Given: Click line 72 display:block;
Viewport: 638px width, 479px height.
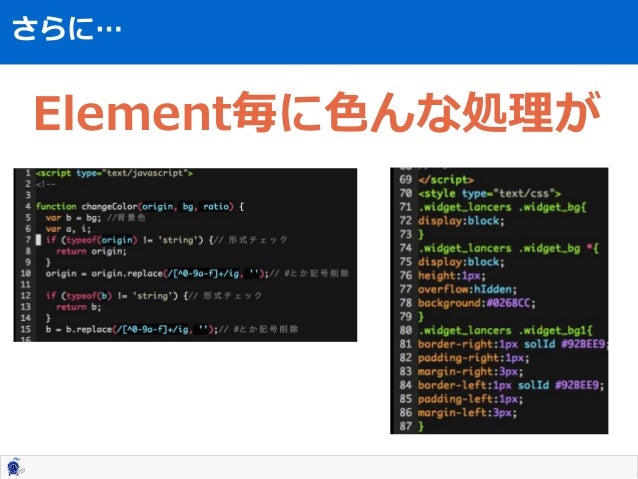Looking at the screenshot, I should pos(461,221).
